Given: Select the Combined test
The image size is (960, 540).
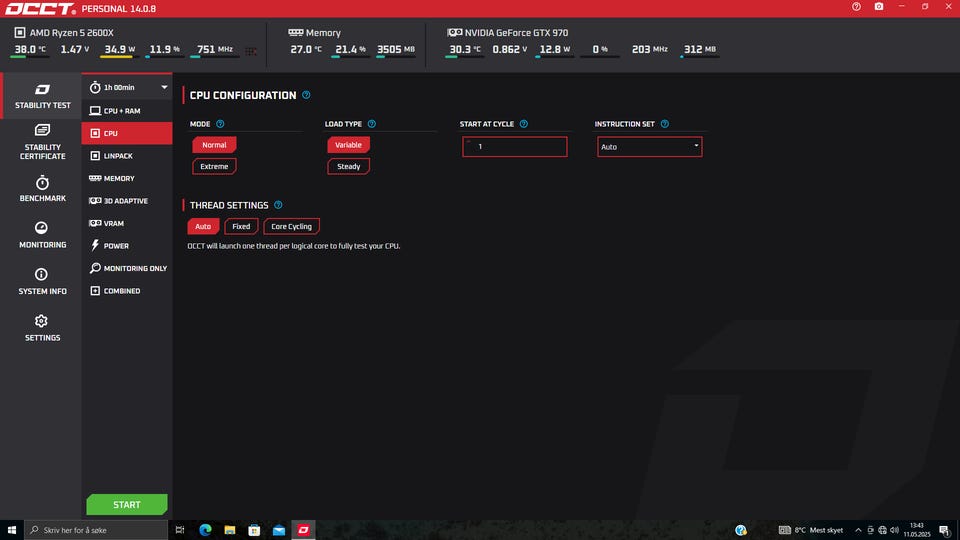Looking at the screenshot, I should pos(127,291).
